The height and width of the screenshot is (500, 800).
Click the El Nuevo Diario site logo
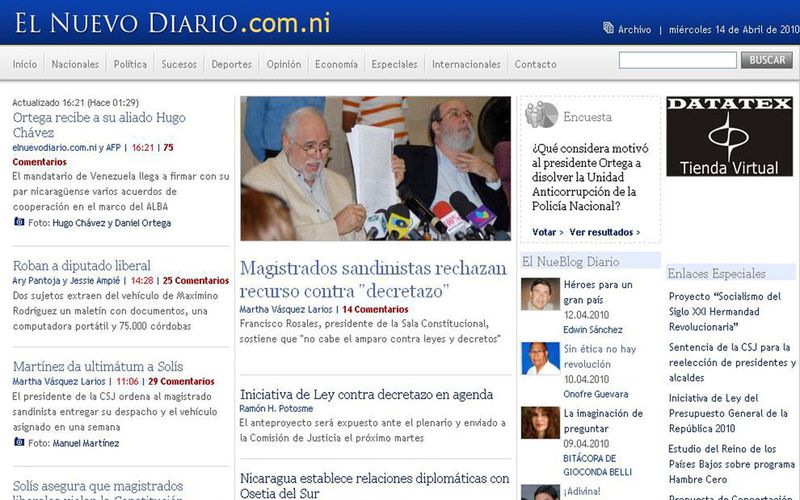click(x=172, y=23)
